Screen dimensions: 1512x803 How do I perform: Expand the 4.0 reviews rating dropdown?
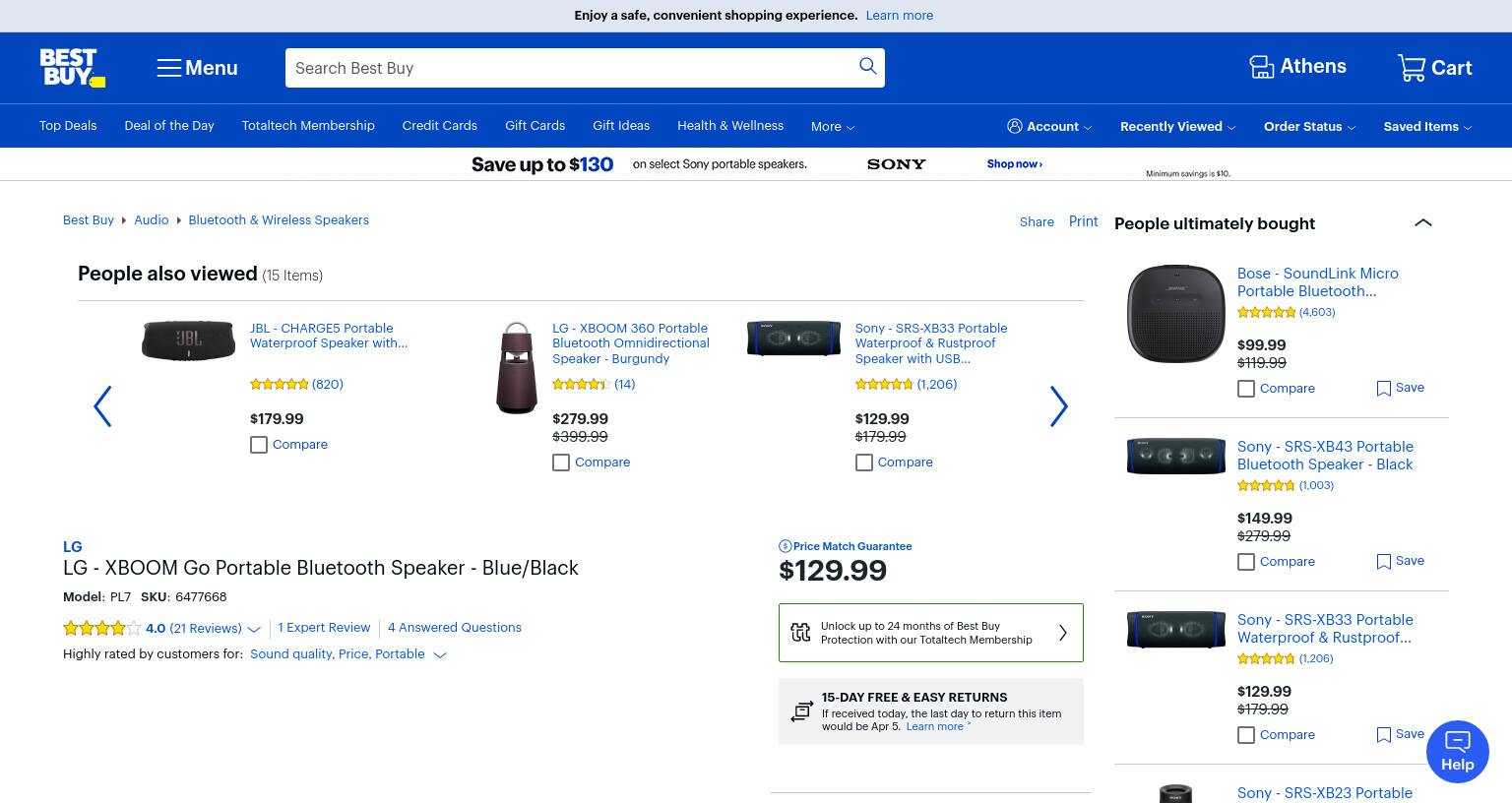click(x=254, y=629)
